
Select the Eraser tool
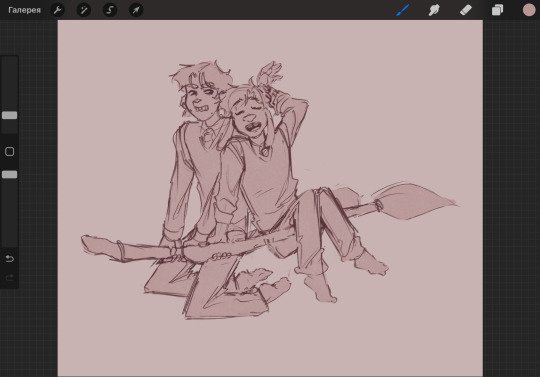[466, 10]
